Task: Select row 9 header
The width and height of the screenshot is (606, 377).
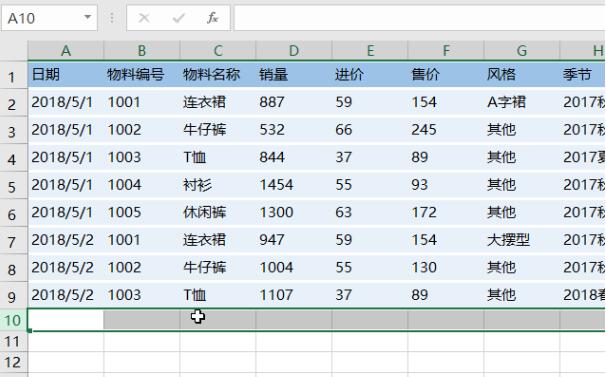Action: point(14,295)
